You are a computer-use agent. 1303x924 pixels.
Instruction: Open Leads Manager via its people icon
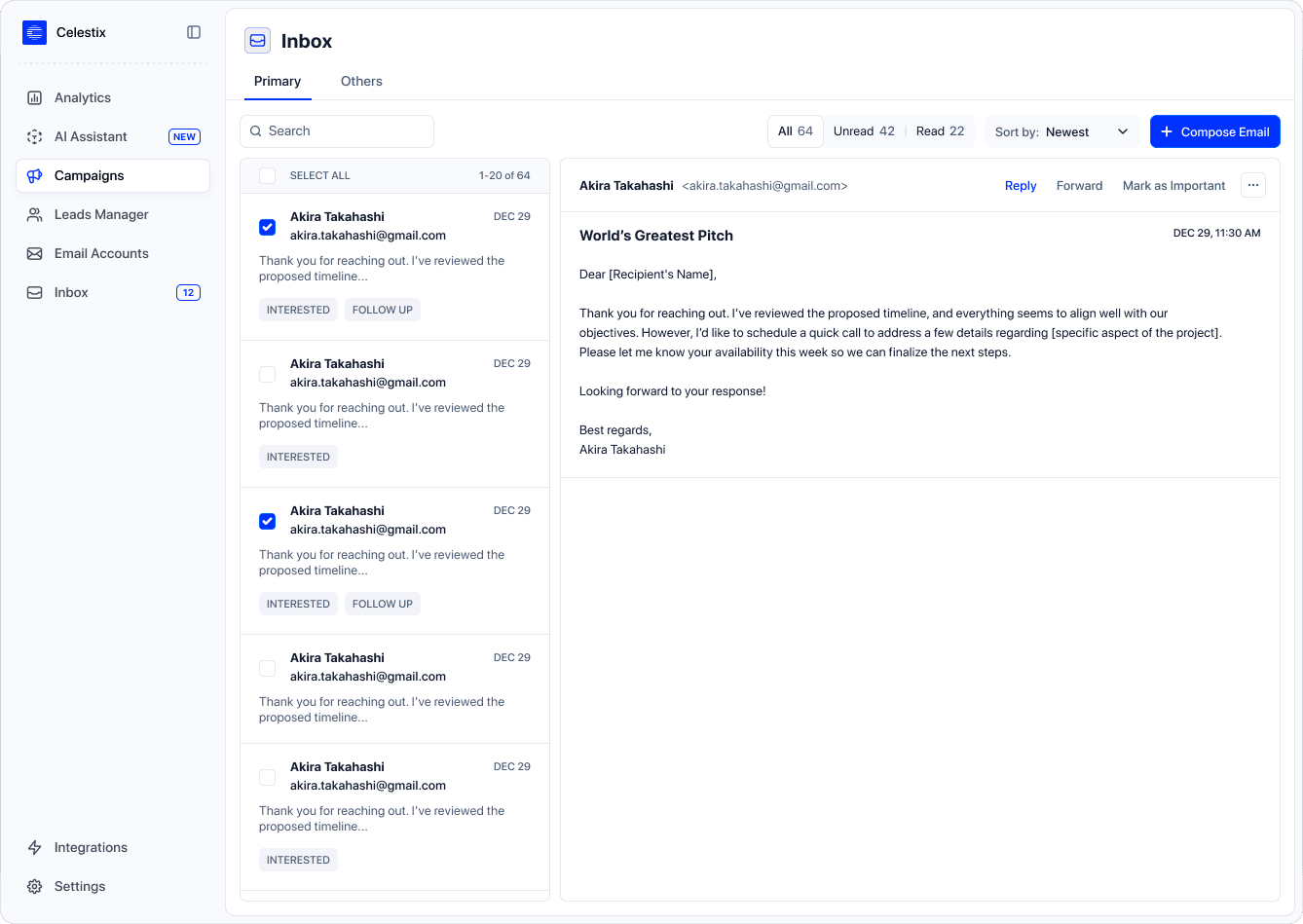pyautogui.click(x=35, y=214)
